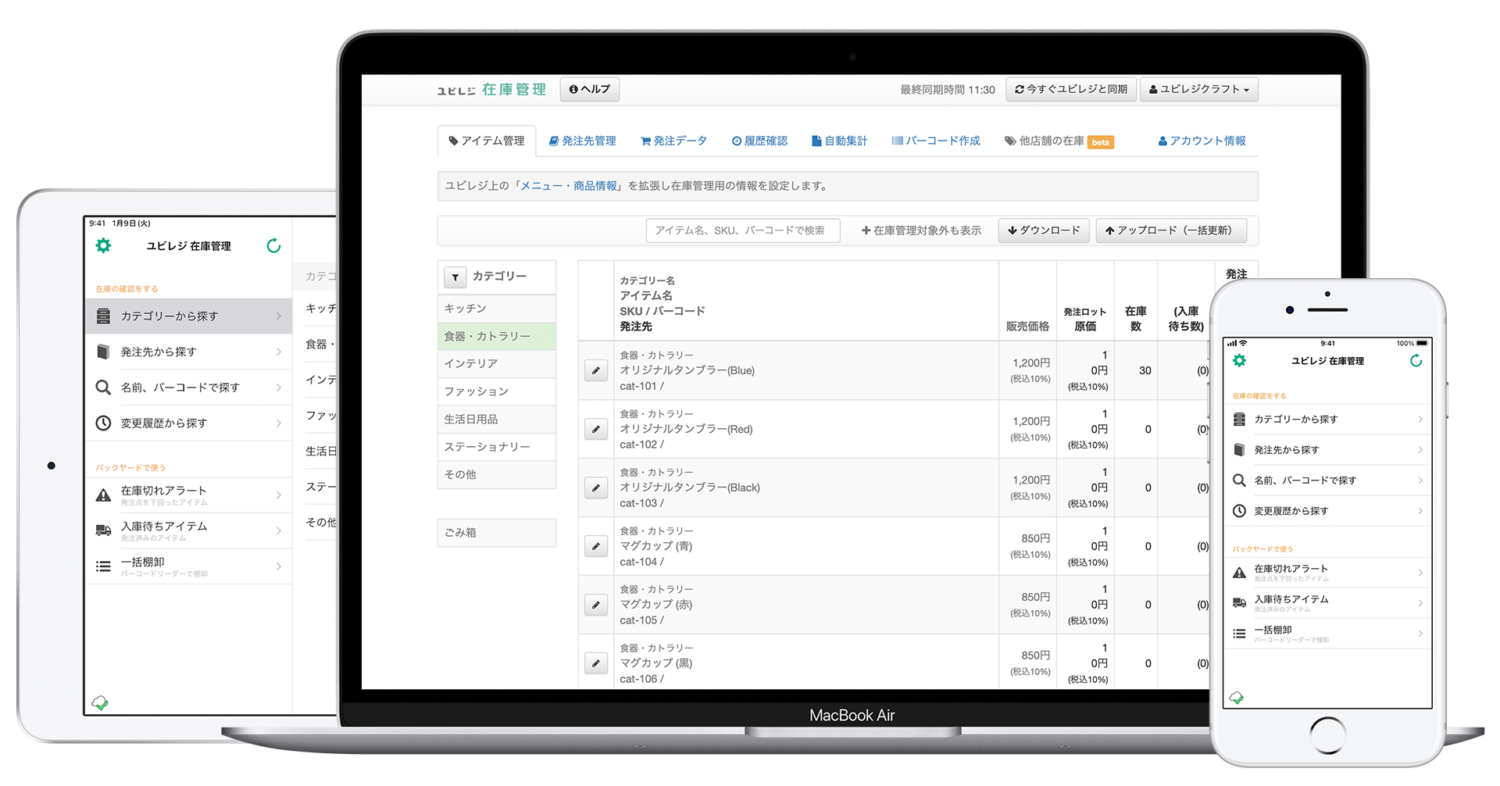Open 入庫待ちアイテム on the iPhone
The width and height of the screenshot is (1500, 786).
tap(1327, 603)
